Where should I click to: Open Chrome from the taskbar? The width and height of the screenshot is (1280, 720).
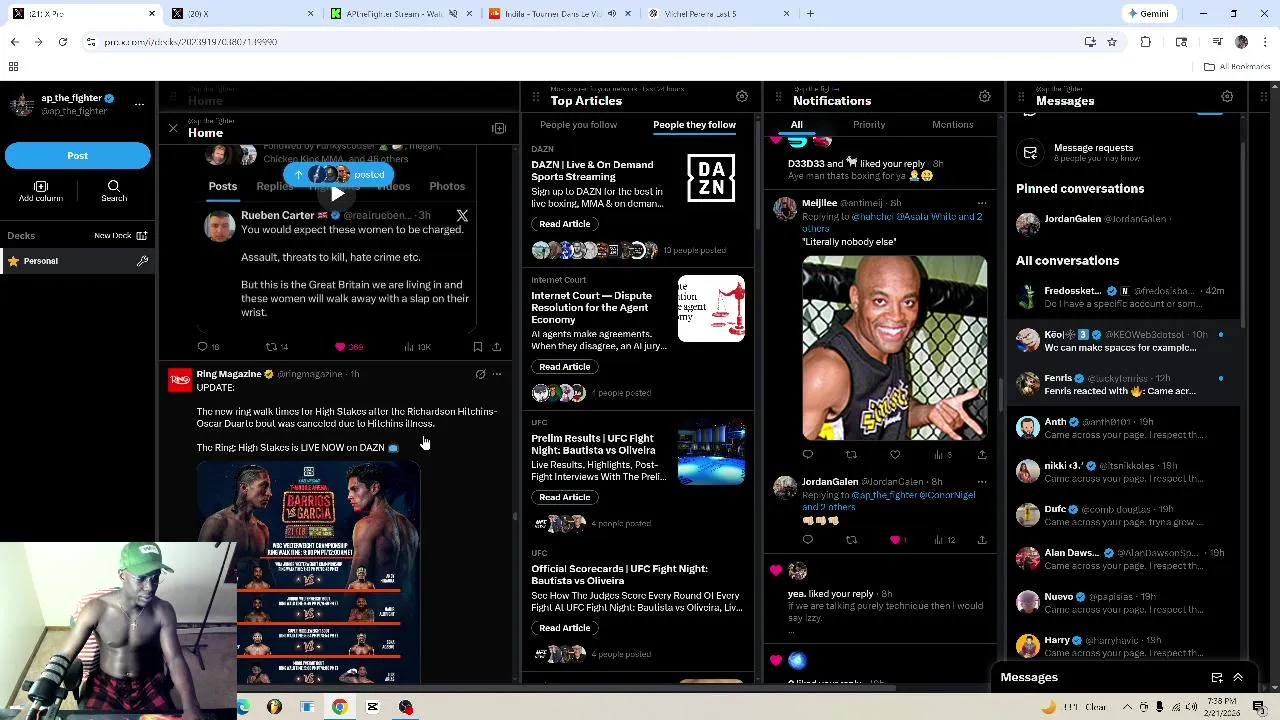coord(340,707)
